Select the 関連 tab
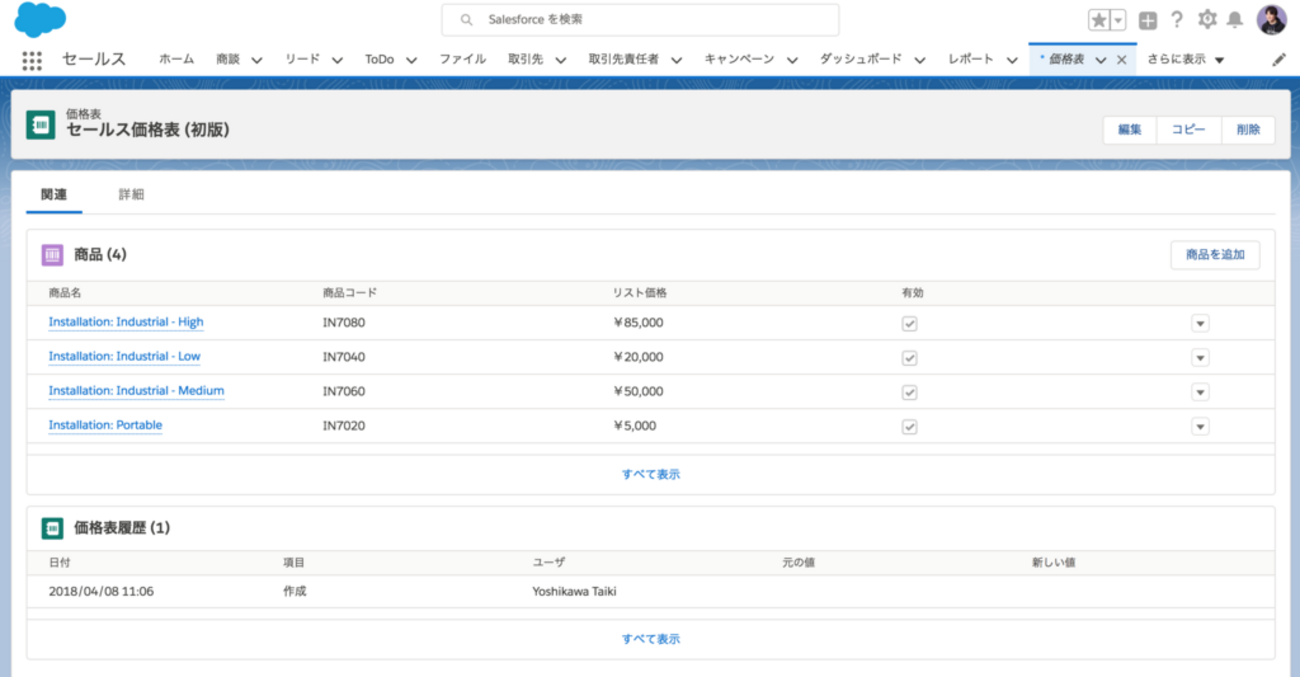 click(x=54, y=195)
